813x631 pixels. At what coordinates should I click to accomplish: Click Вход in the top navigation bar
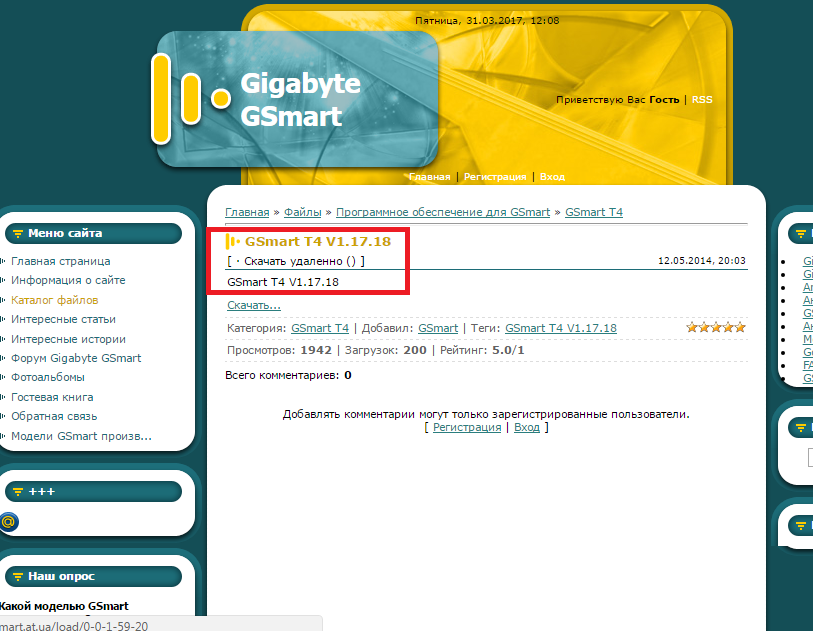pyautogui.click(x=552, y=177)
